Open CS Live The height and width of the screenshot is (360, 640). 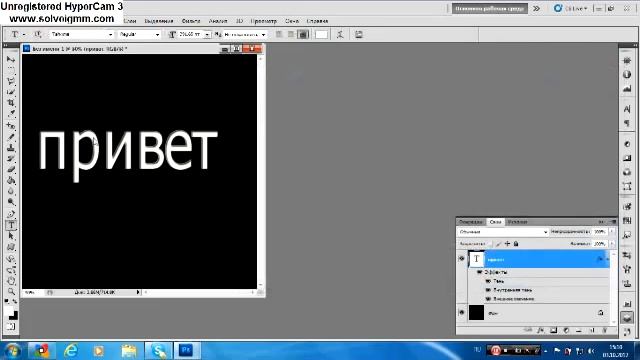coord(570,8)
